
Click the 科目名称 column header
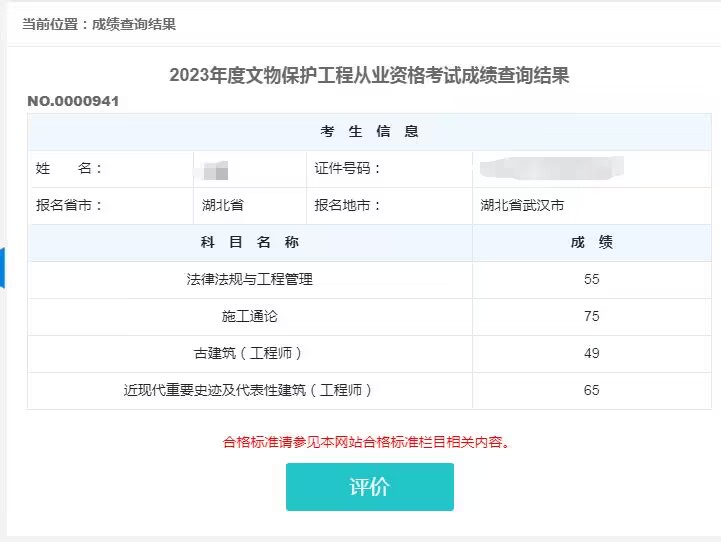(x=250, y=242)
